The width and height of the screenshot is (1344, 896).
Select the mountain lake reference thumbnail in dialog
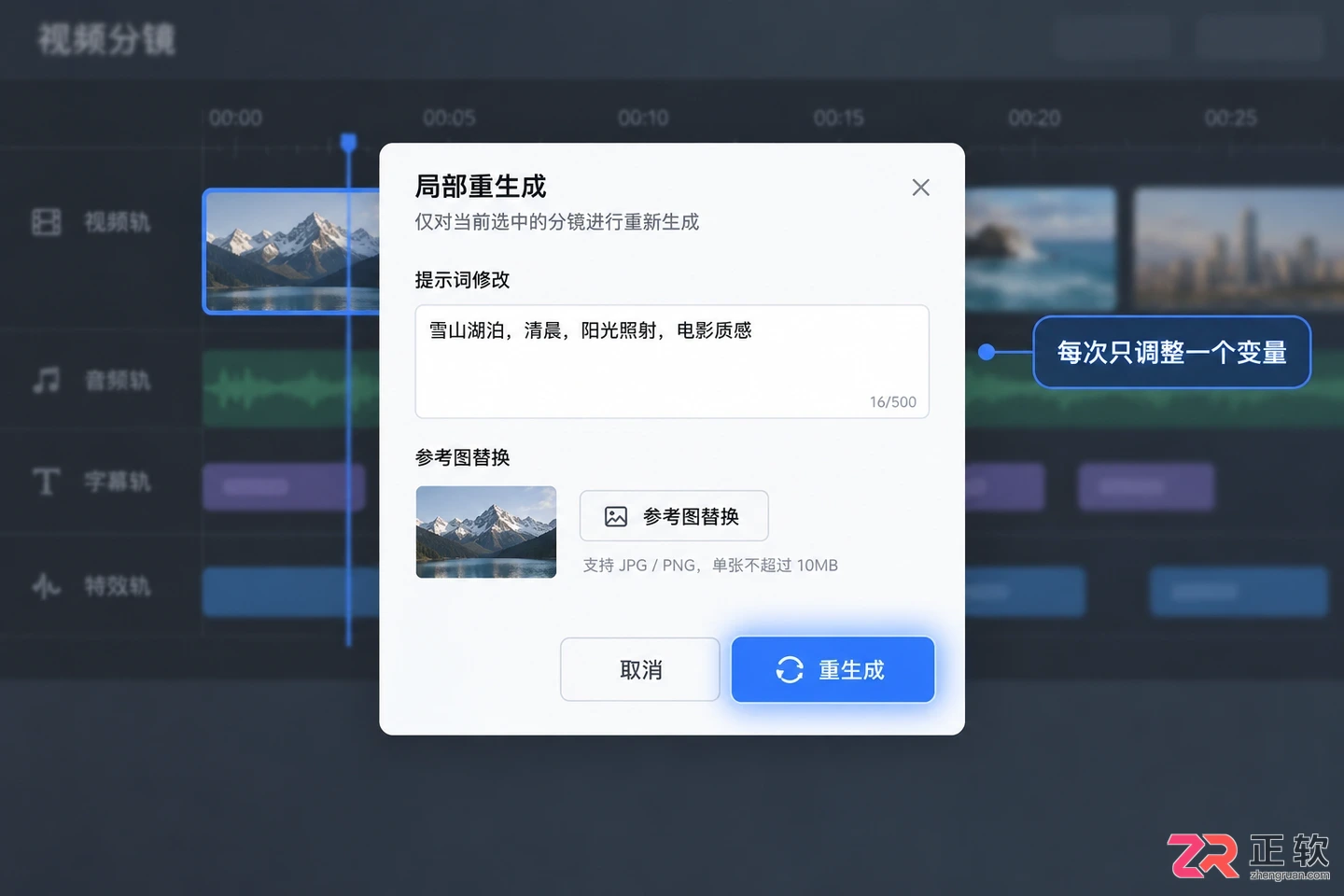(486, 532)
